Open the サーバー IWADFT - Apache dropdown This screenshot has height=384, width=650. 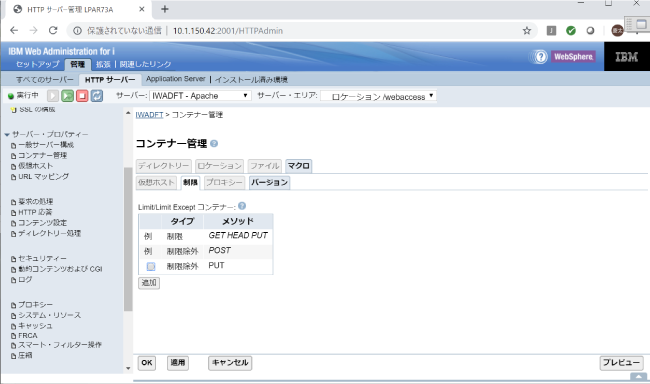[x=200, y=96]
